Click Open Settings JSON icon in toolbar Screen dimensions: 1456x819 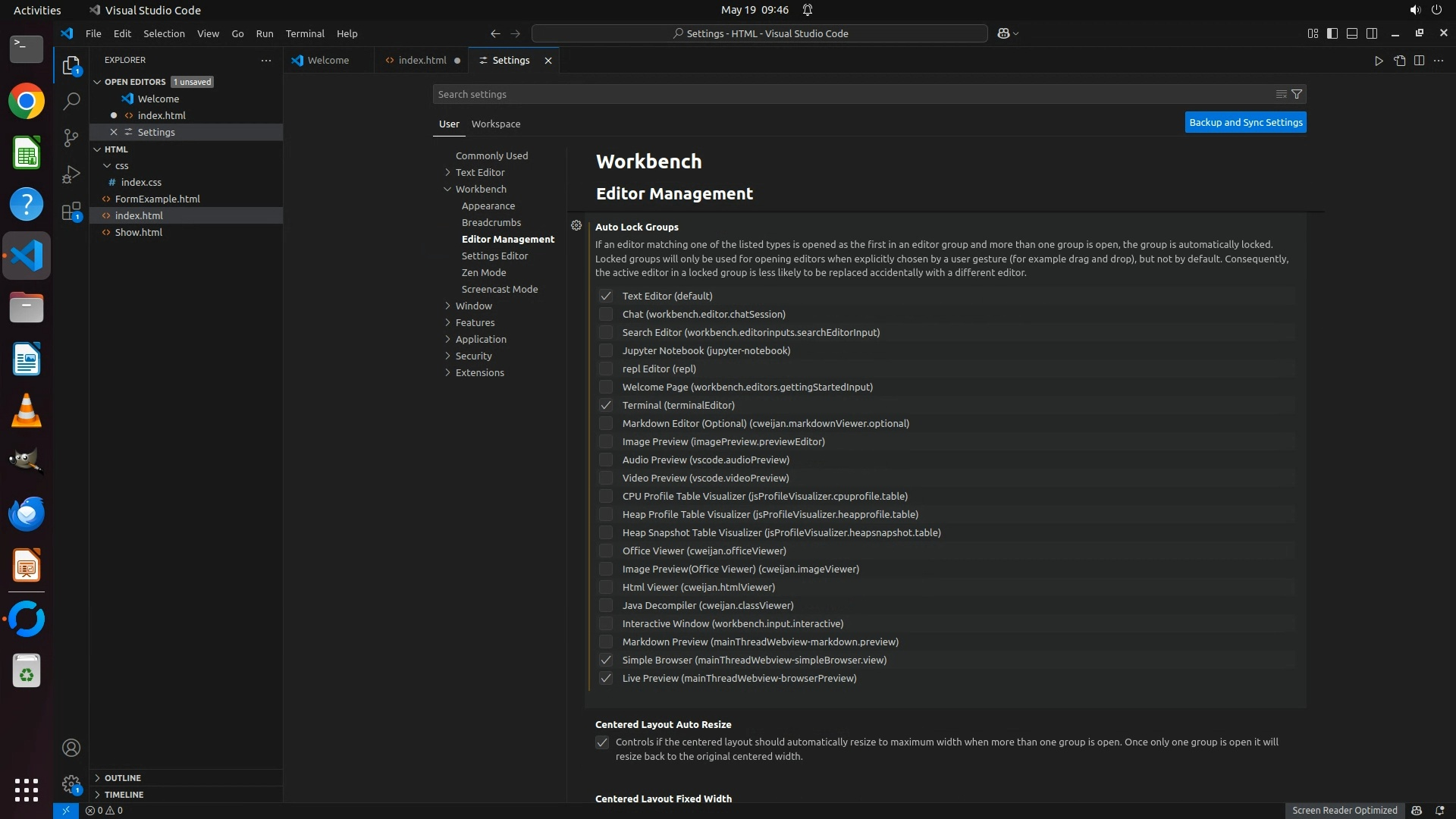click(1399, 61)
